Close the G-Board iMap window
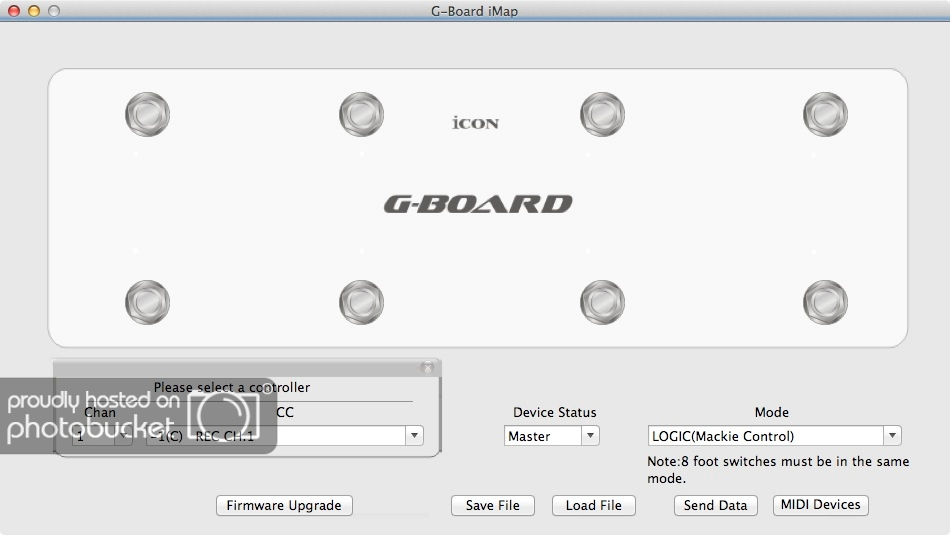 pos(14,11)
